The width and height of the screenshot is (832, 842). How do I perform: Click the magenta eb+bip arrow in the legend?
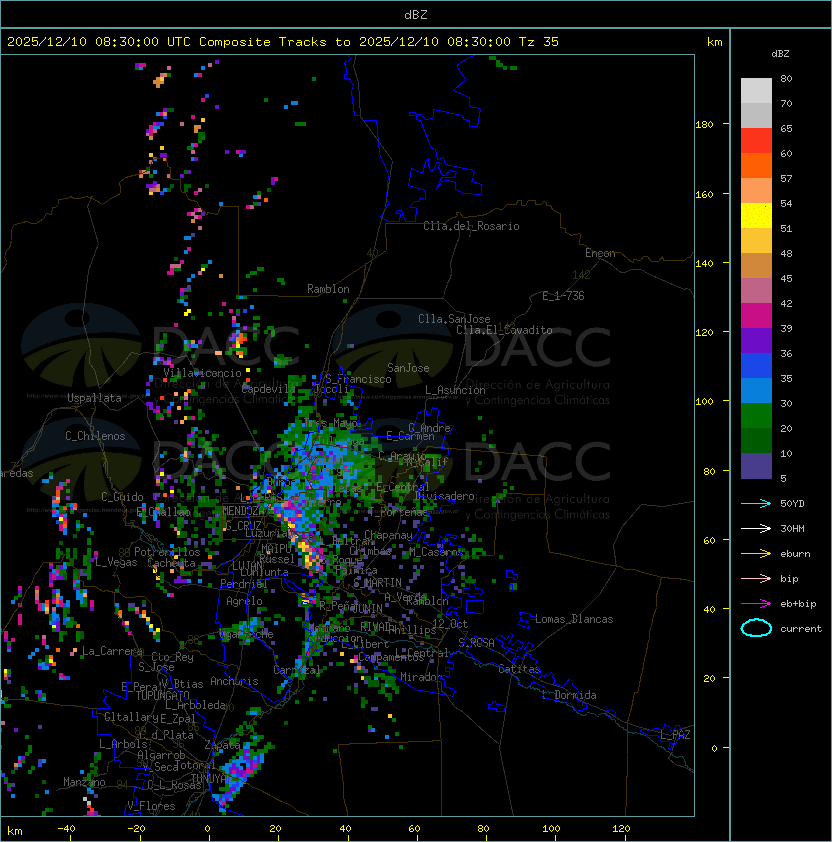tap(756, 604)
